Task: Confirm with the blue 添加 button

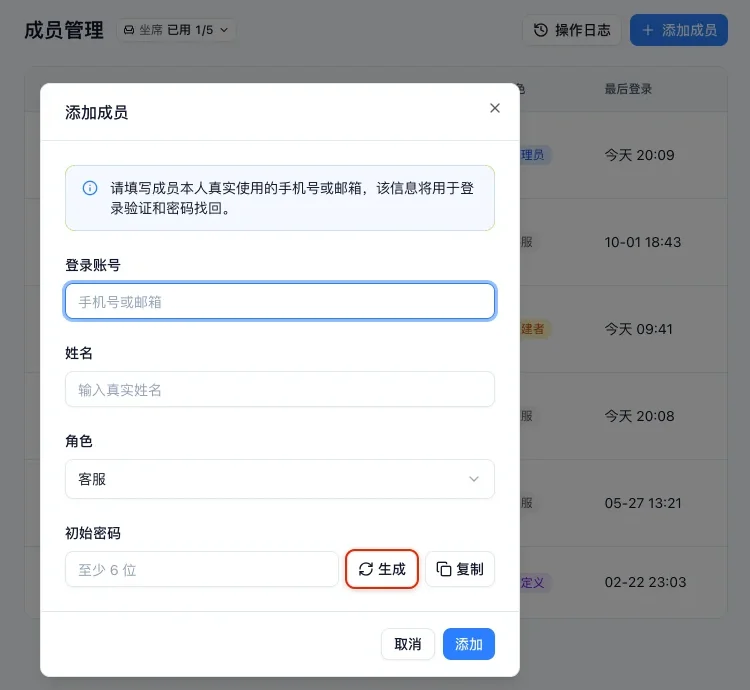Action: [469, 644]
